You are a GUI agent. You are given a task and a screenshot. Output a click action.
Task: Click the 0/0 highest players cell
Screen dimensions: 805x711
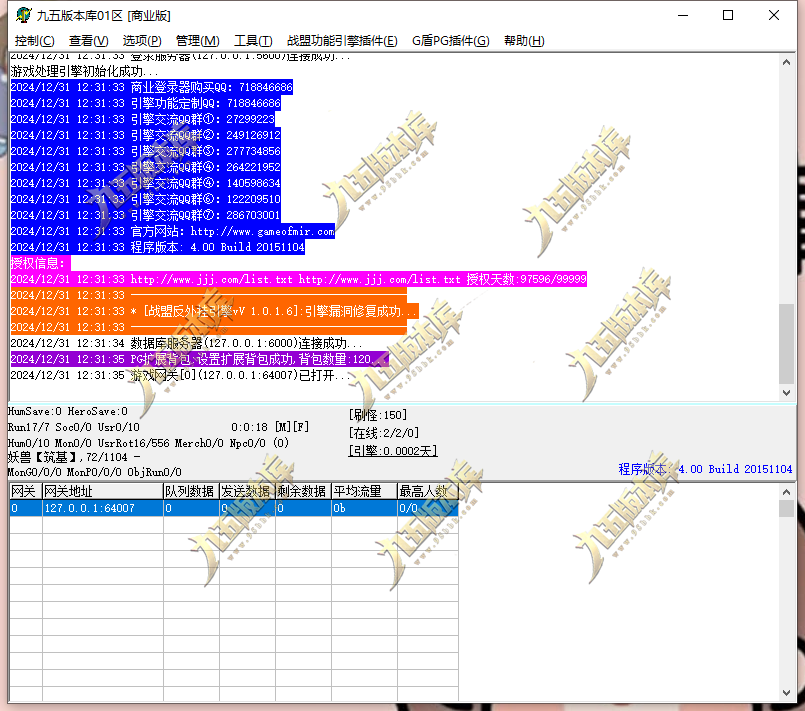[x=428, y=508]
